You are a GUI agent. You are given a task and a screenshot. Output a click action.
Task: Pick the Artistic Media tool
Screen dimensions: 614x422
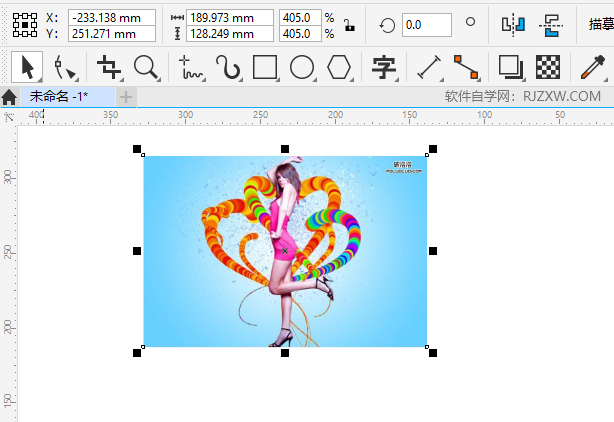click(229, 67)
